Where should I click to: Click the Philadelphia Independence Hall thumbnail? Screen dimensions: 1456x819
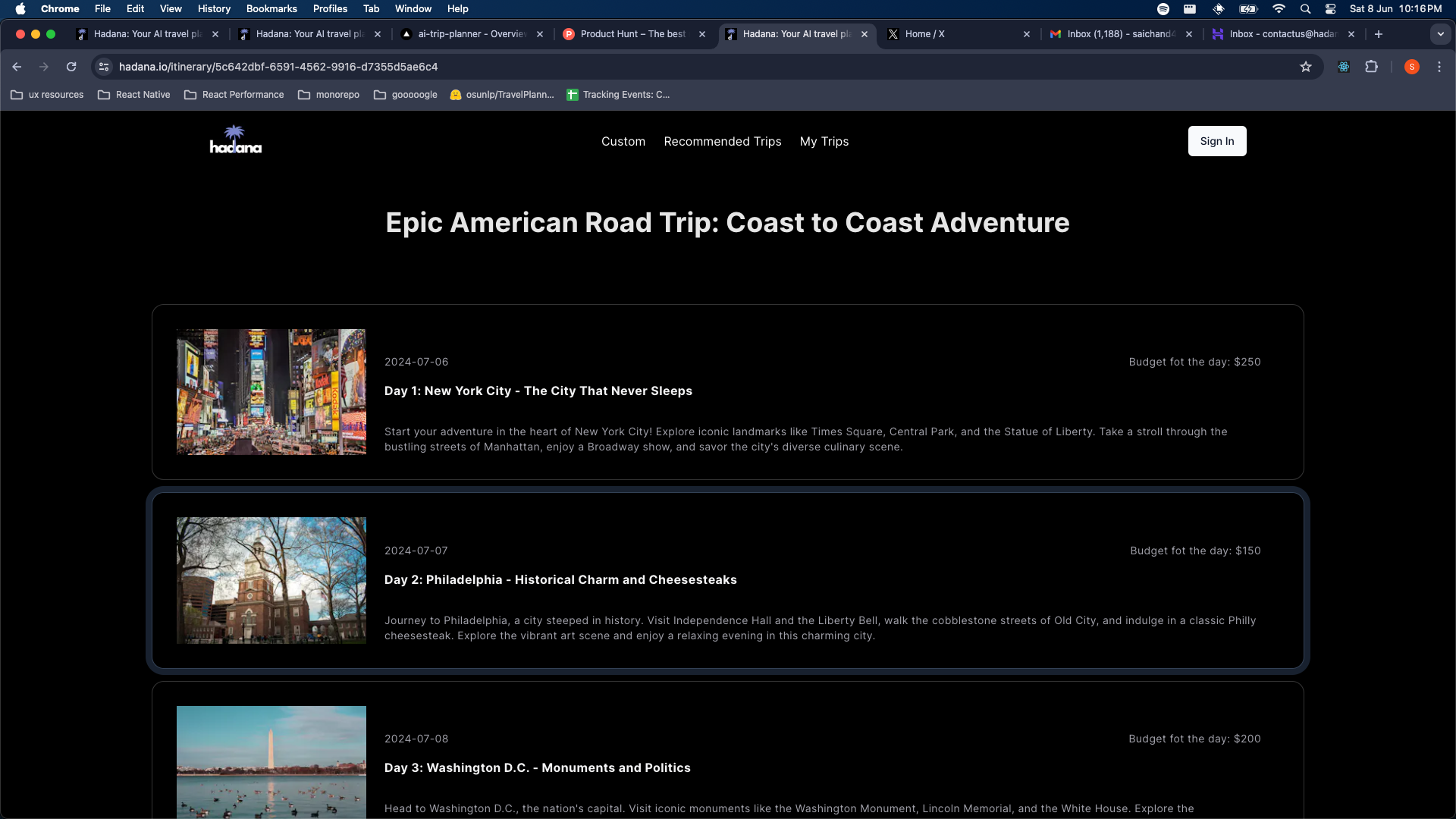(271, 580)
